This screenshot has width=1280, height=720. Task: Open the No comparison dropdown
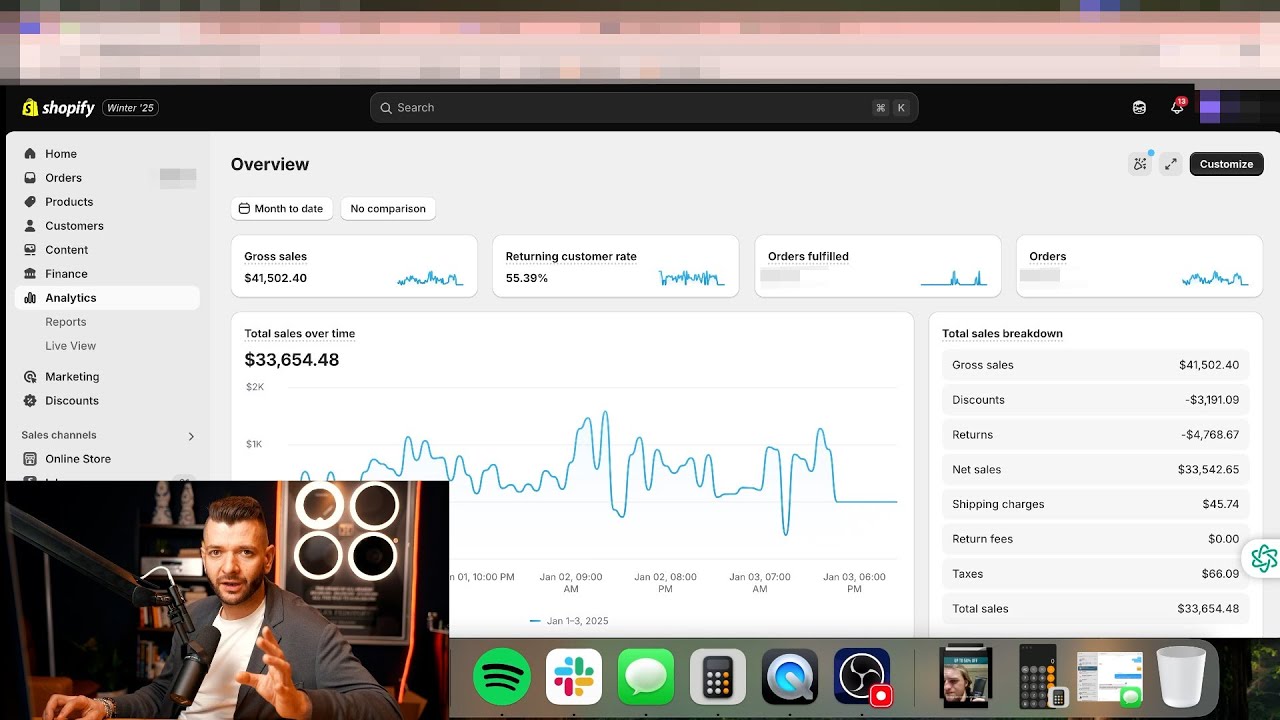388,209
